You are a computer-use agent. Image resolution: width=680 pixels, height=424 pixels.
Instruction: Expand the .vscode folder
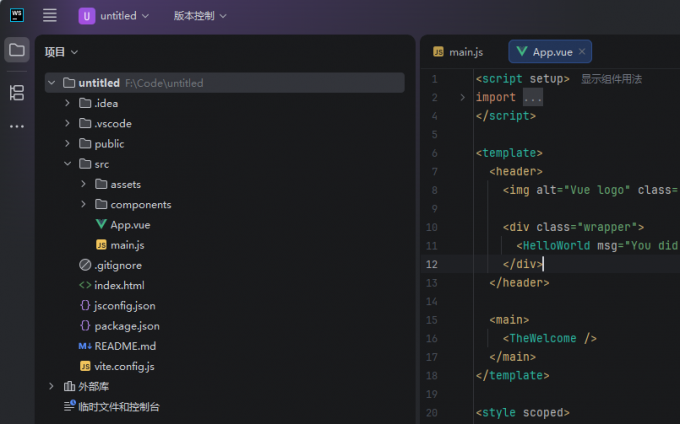point(67,123)
